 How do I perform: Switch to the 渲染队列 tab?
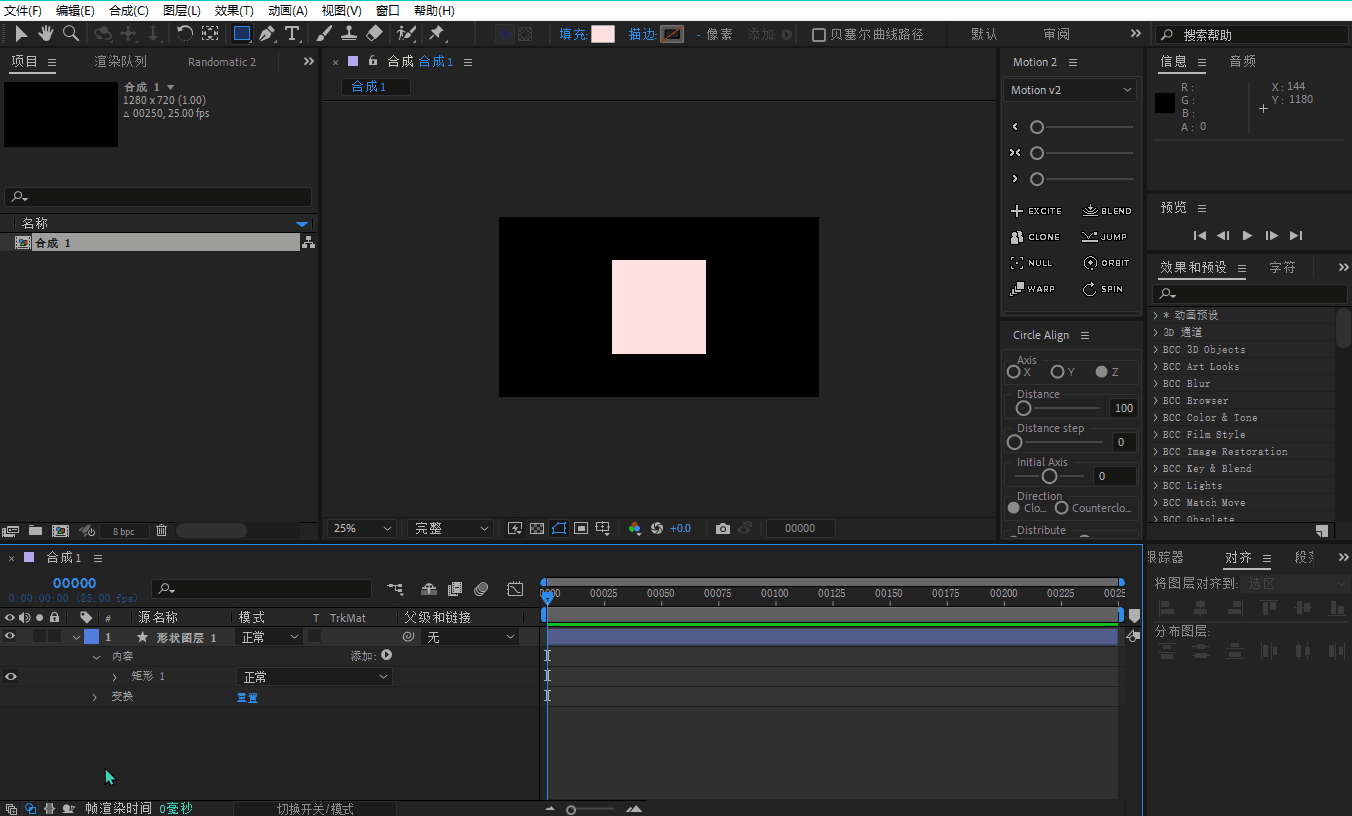coord(120,61)
